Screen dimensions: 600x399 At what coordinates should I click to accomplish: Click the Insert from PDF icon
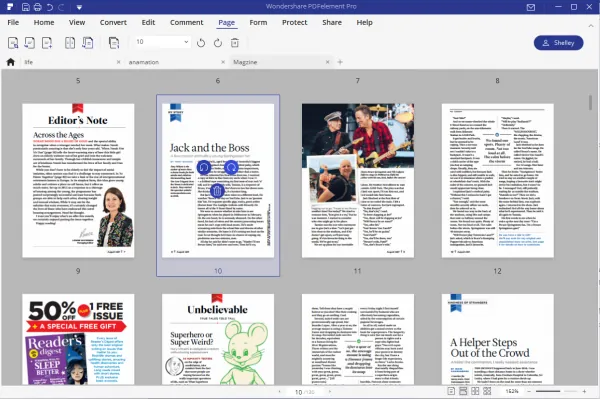coord(88,42)
